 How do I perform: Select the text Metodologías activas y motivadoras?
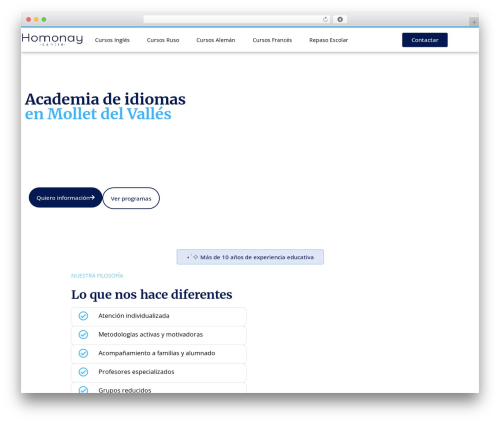coord(151,334)
